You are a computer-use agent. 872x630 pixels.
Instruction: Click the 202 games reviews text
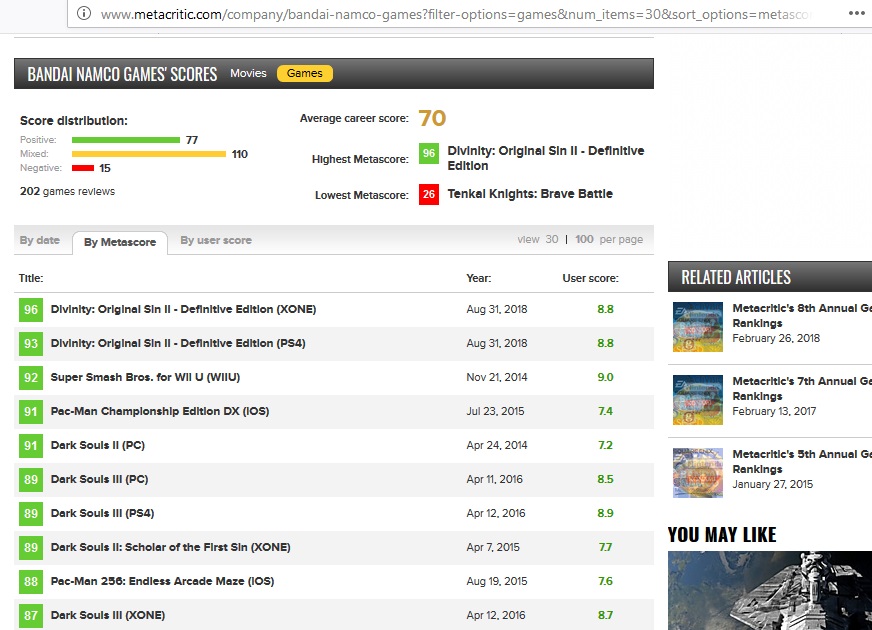coord(67,191)
